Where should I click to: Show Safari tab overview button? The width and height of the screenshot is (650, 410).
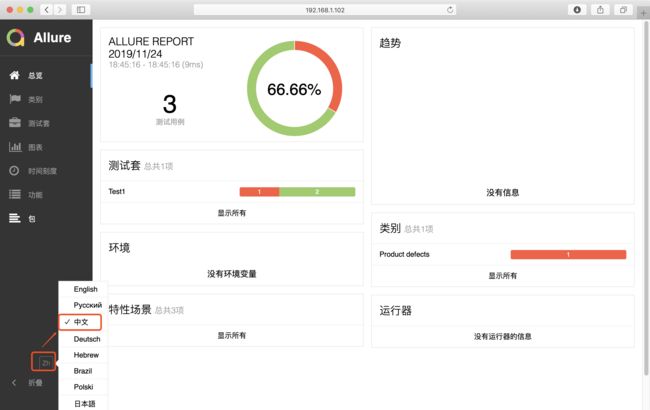pyautogui.click(x=623, y=10)
